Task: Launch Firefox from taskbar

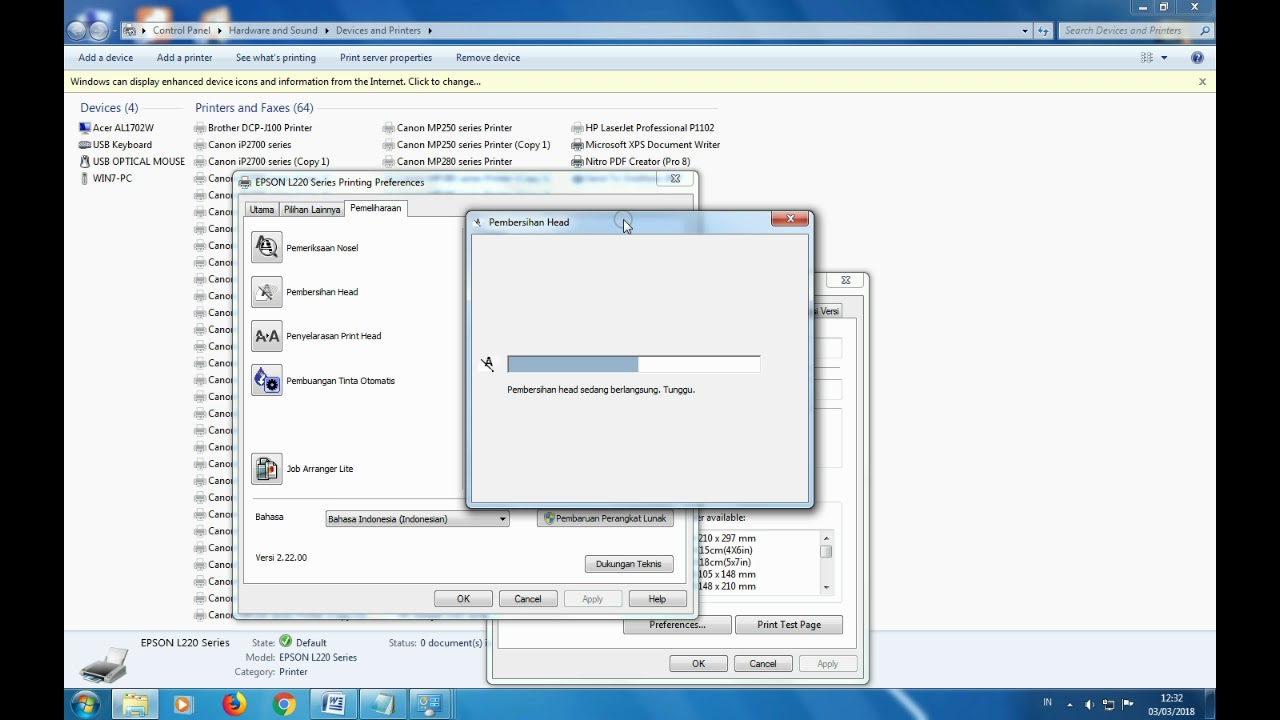Action: (234, 704)
